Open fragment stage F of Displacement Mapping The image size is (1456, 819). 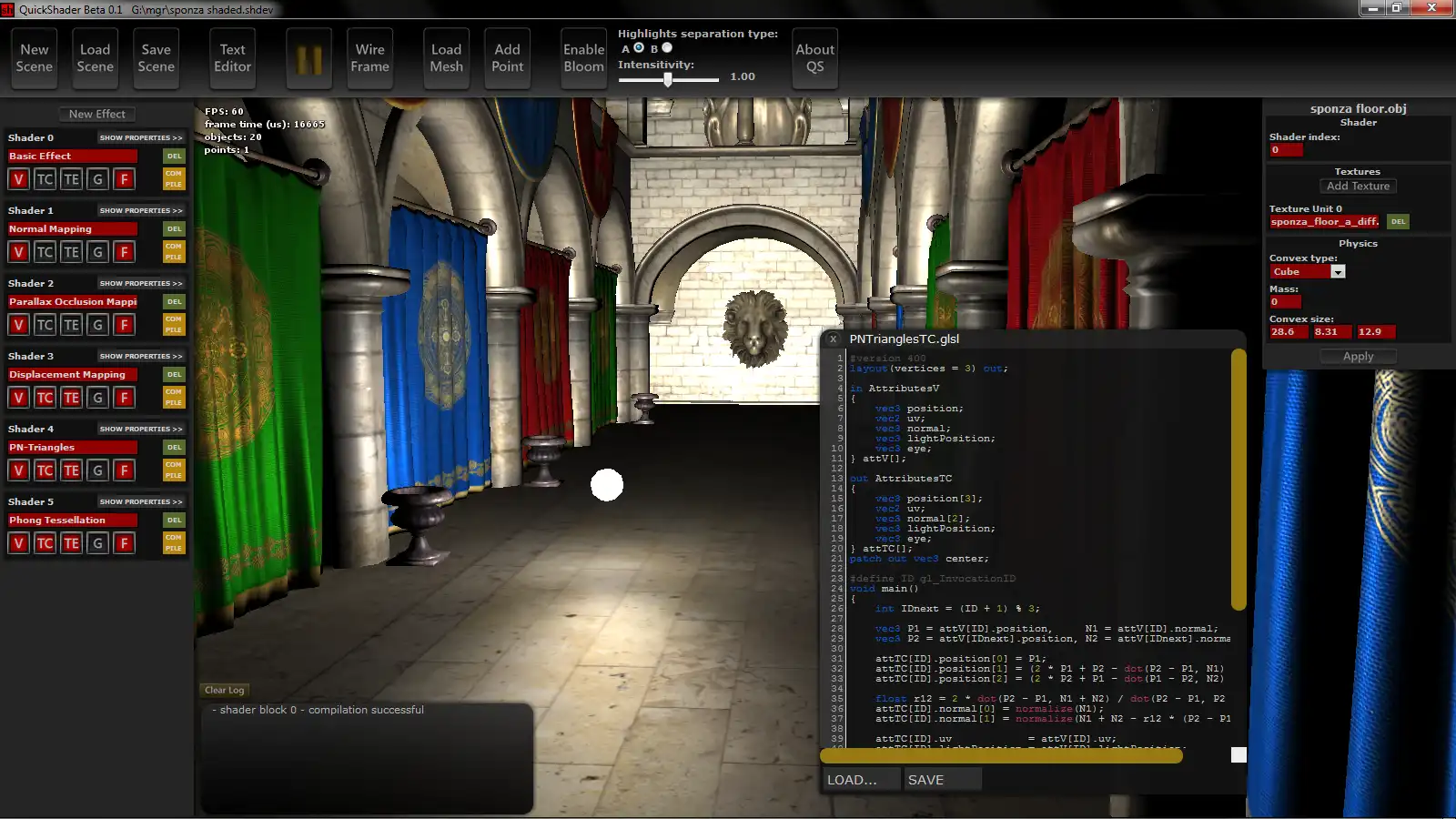click(x=125, y=398)
